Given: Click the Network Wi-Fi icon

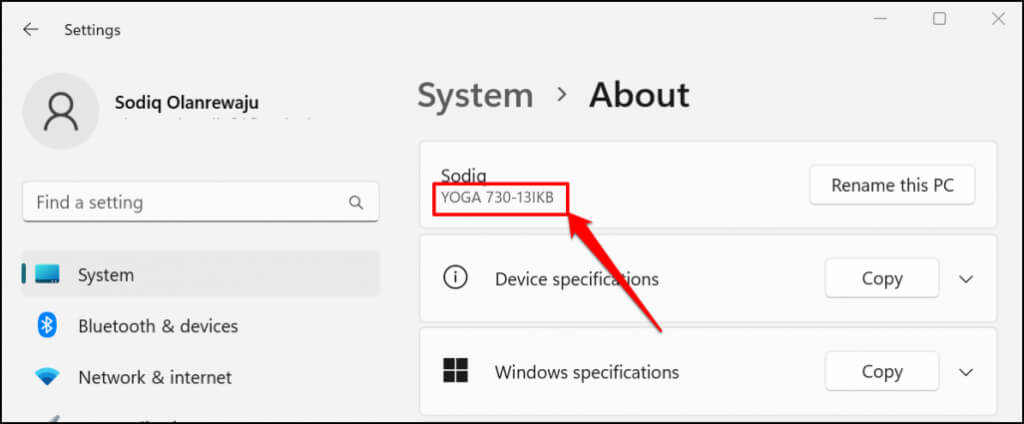Looking at the screenshot, I should 47,377.
